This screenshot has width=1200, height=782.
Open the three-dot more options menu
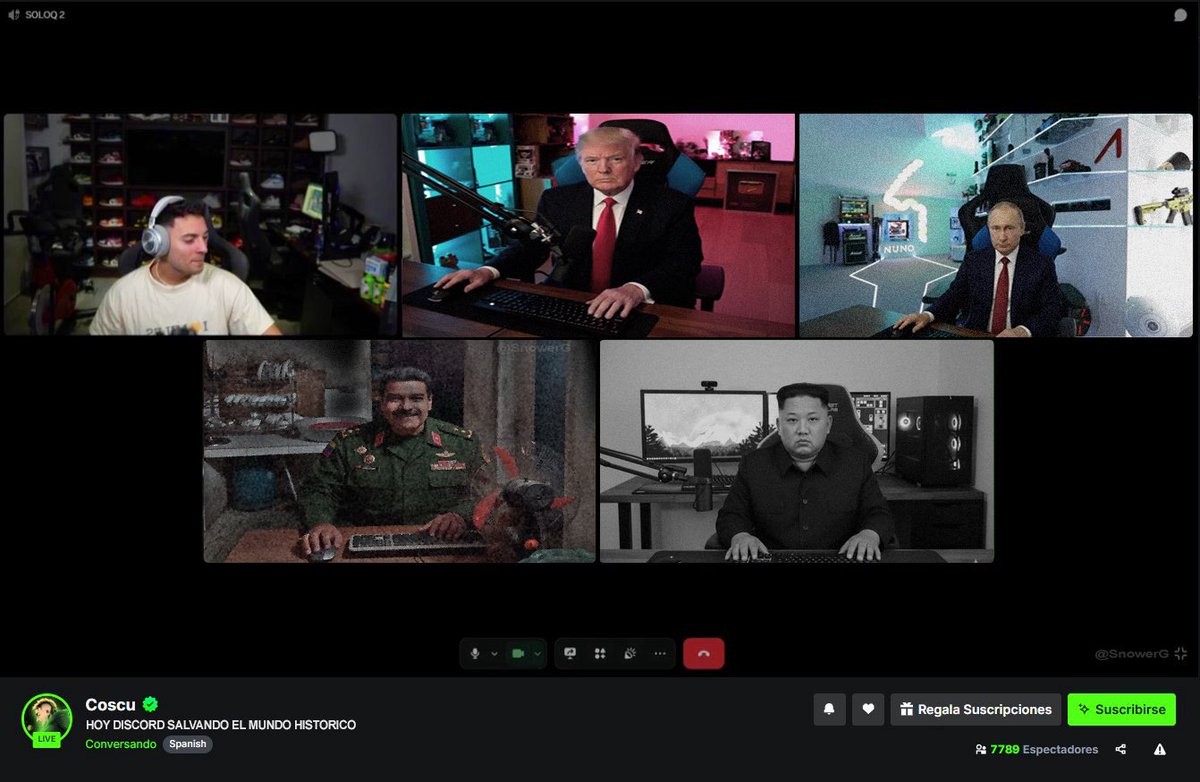click(x=659, y=654)
